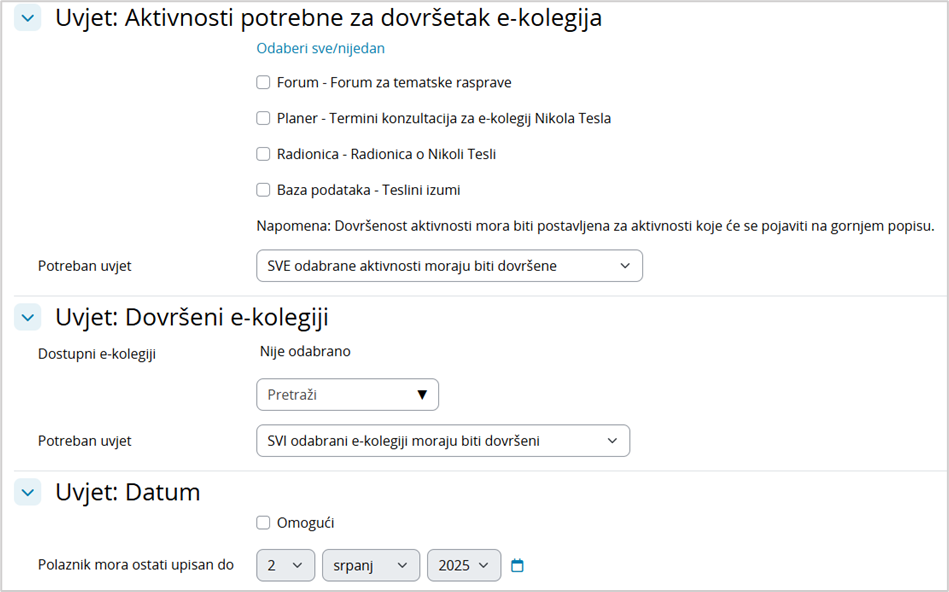Viewport: 949px width, 592px height.
Task: Collapse the 'Uvjet: Datum' section chevron
Action: click(x=28, y=492)
